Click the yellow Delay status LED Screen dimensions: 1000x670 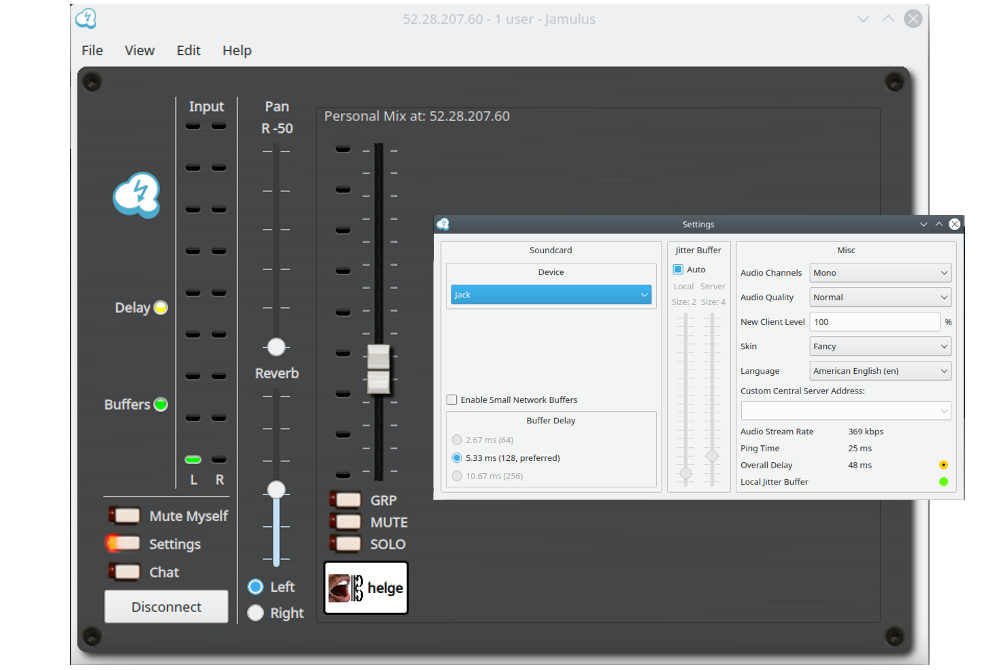point(160,308)
